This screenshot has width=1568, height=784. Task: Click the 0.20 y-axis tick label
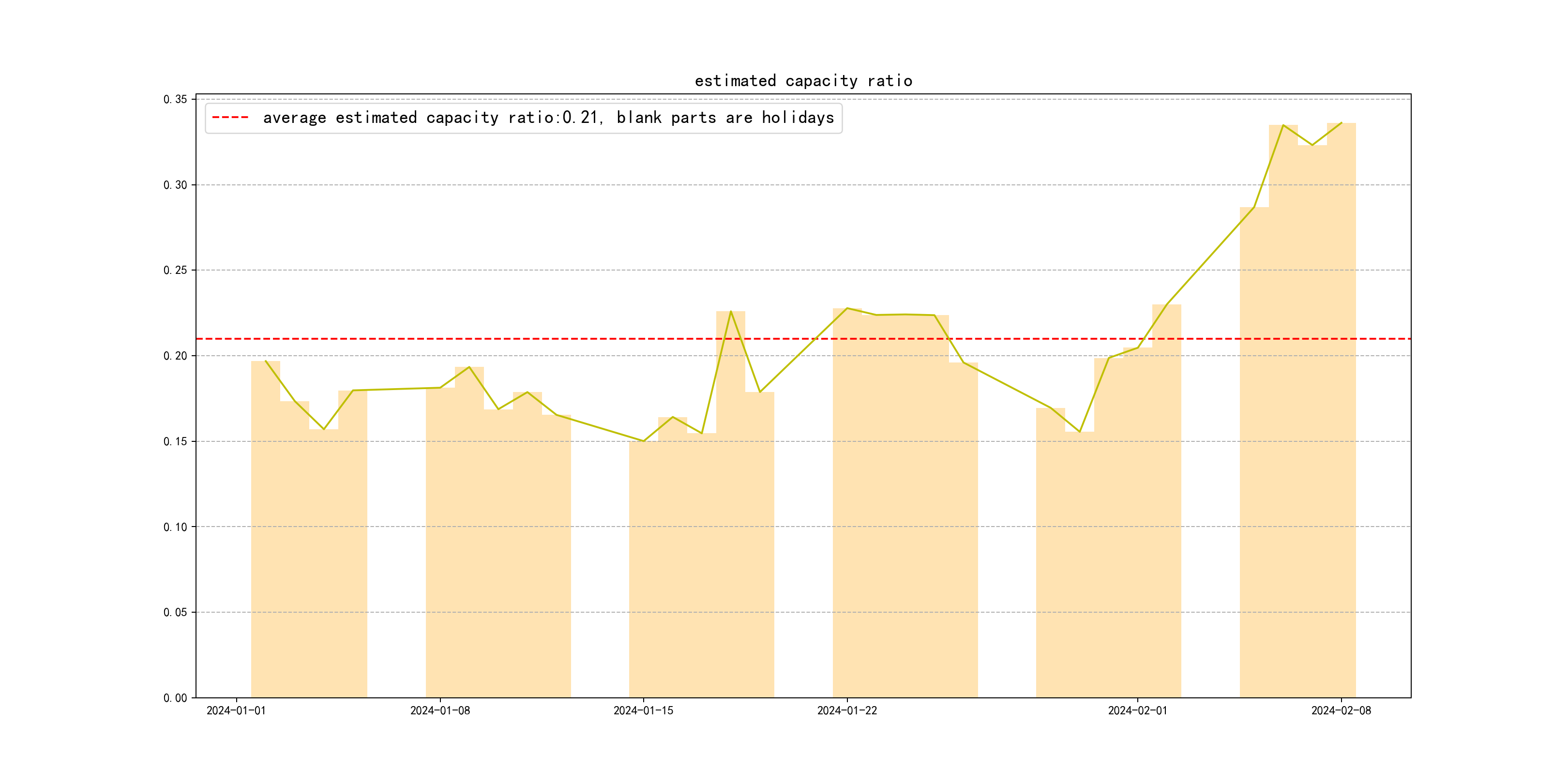(175, 356)
